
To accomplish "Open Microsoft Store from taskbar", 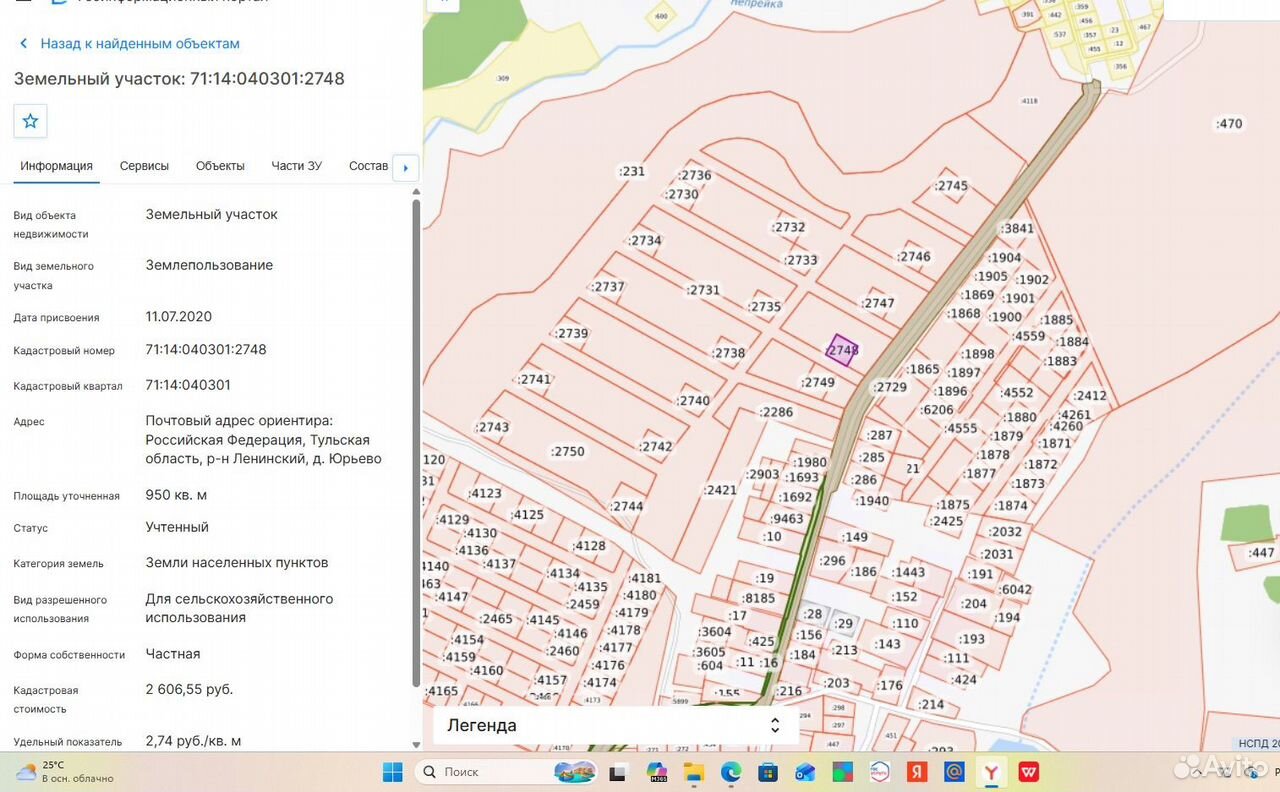I will [x=768, y=772].
